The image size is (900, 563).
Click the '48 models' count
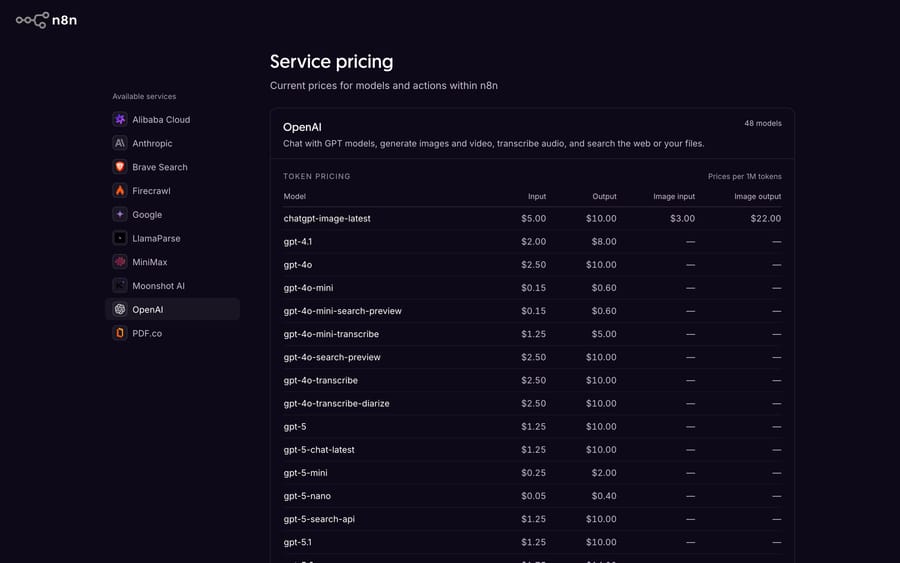point(763,123)
